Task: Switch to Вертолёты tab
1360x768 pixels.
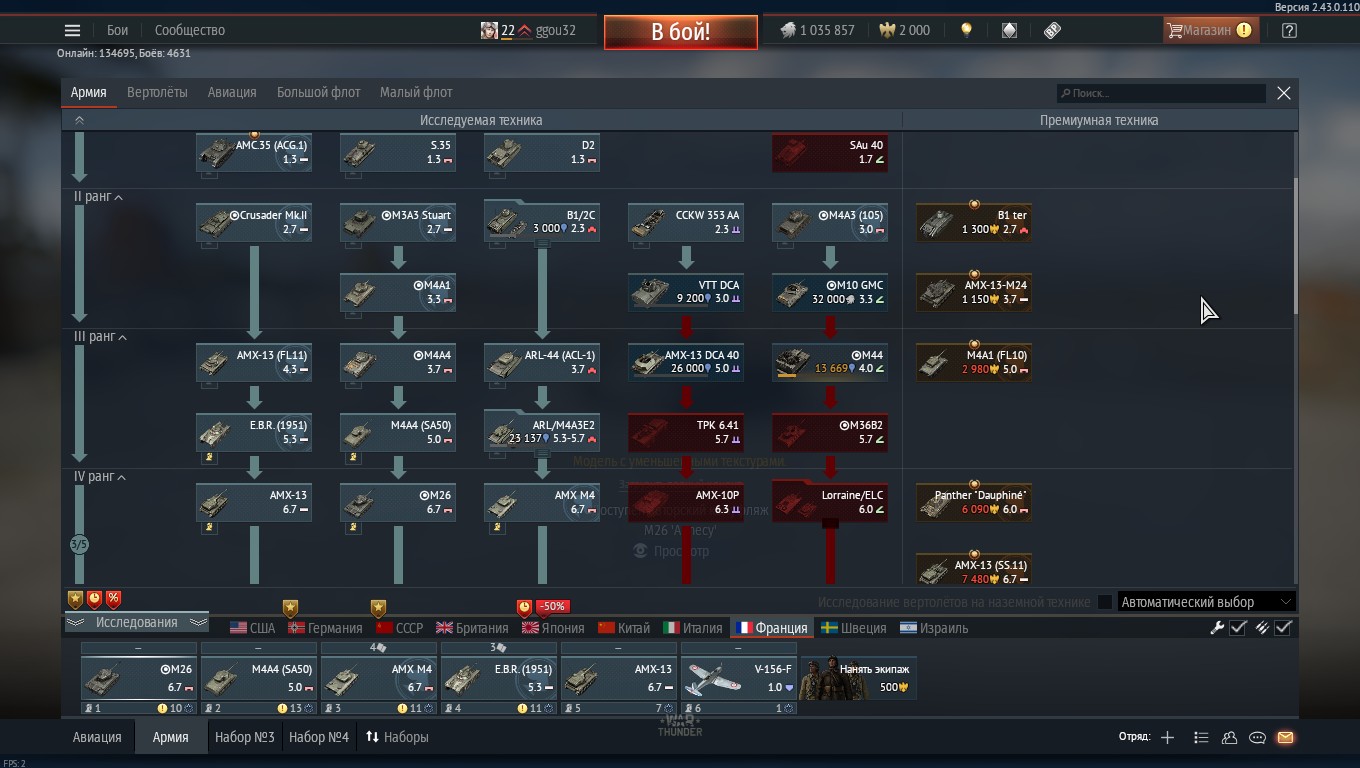Action: (x=157, y=92)
